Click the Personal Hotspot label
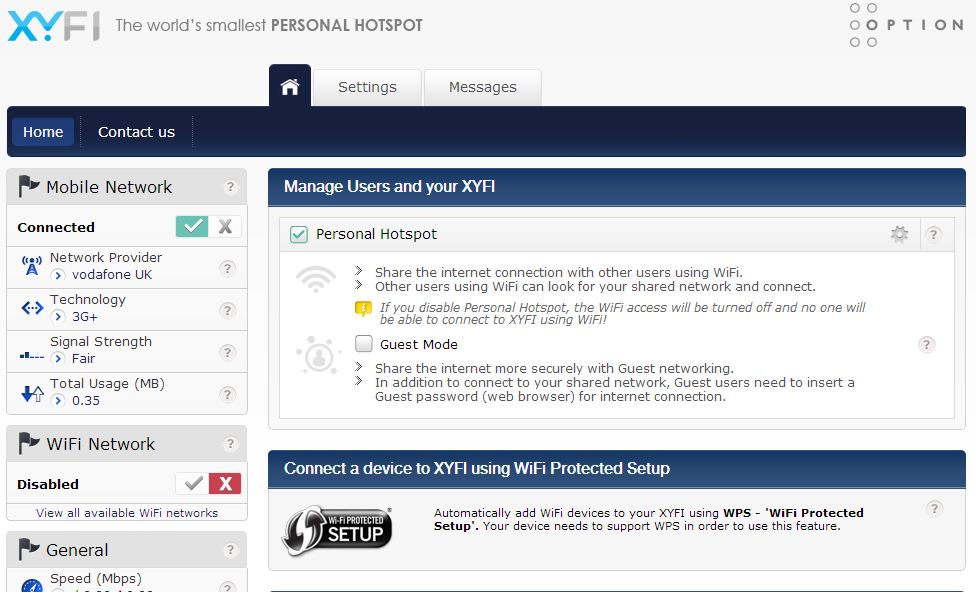 (376, 234)
